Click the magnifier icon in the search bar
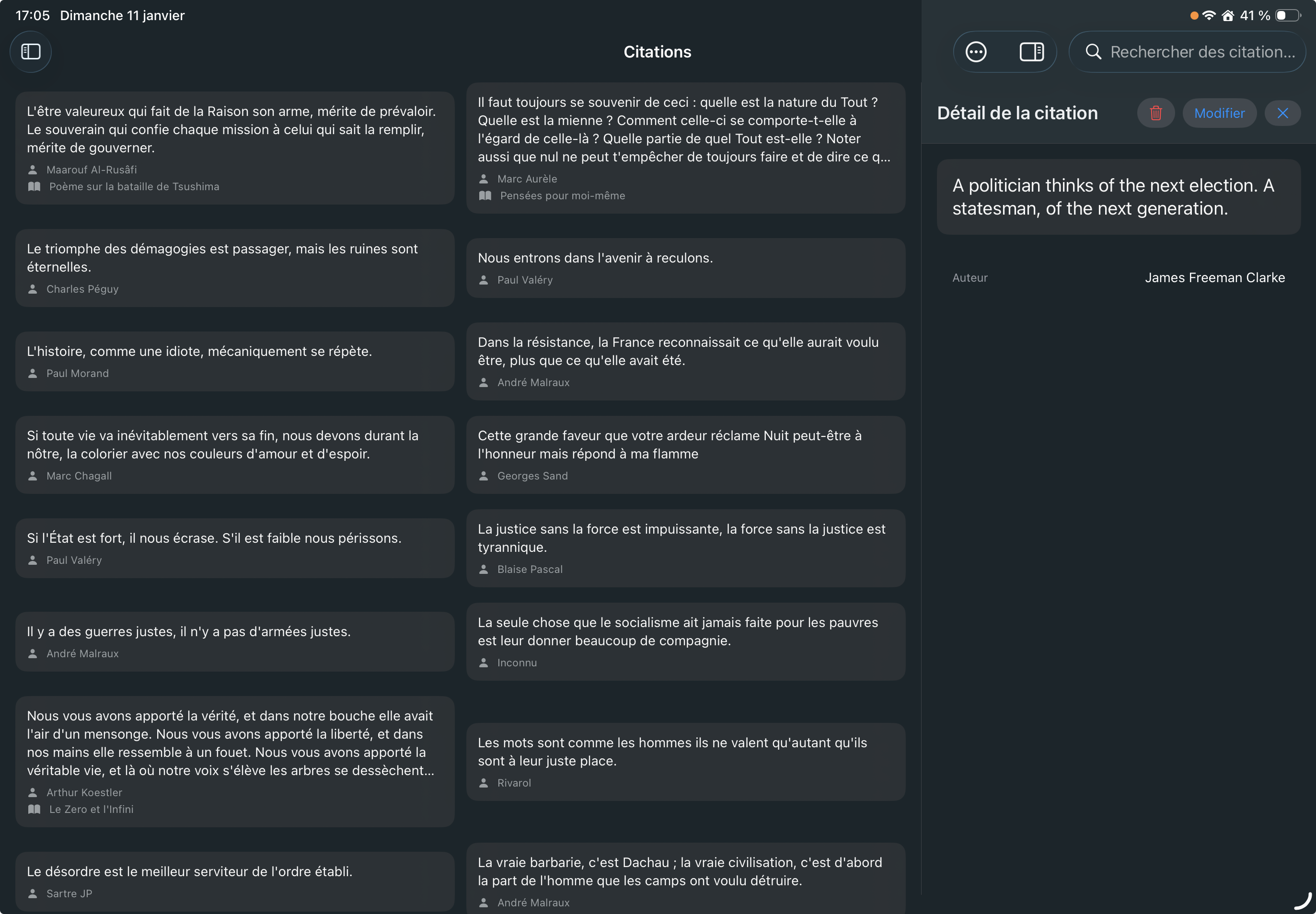The width and height of the screenshot is (1316, 914). 1093,52
